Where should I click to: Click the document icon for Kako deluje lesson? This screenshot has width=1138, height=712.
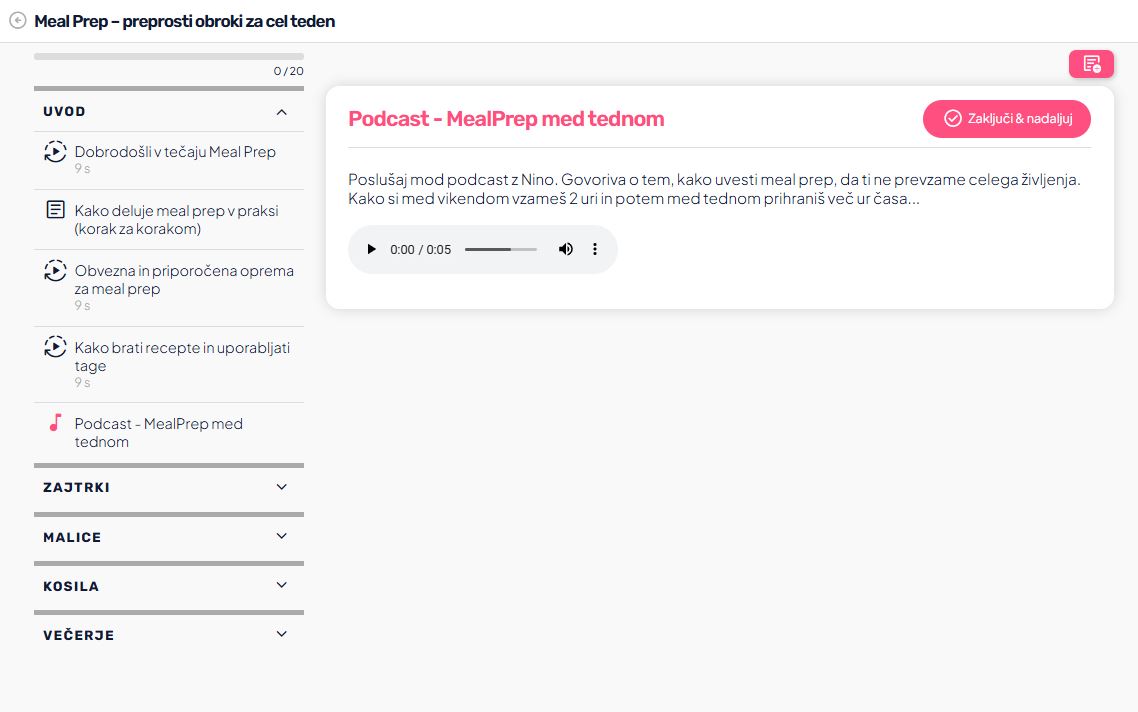coord(55,211)
